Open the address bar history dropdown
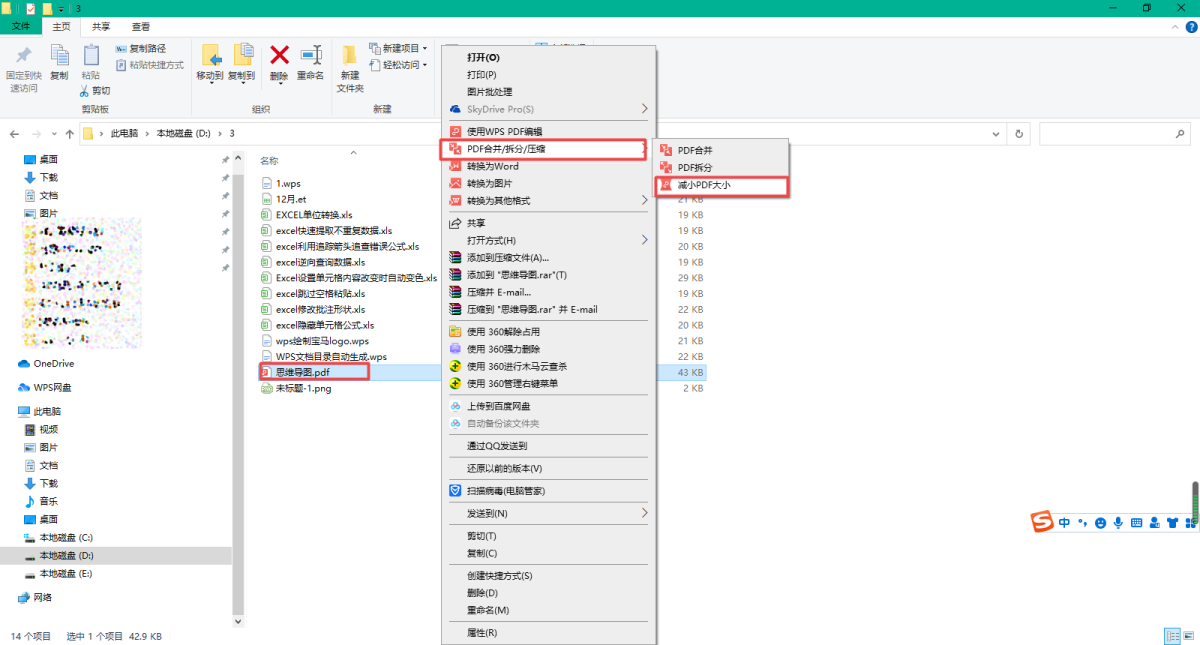 994,133
